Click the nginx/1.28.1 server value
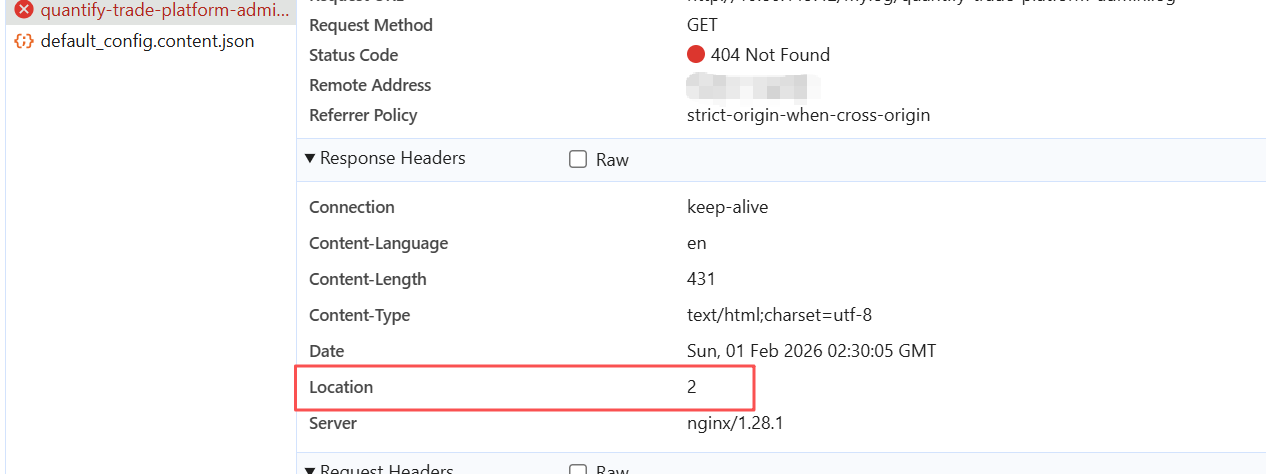The height and width of the screenshot is (474, 1266). 735,423
